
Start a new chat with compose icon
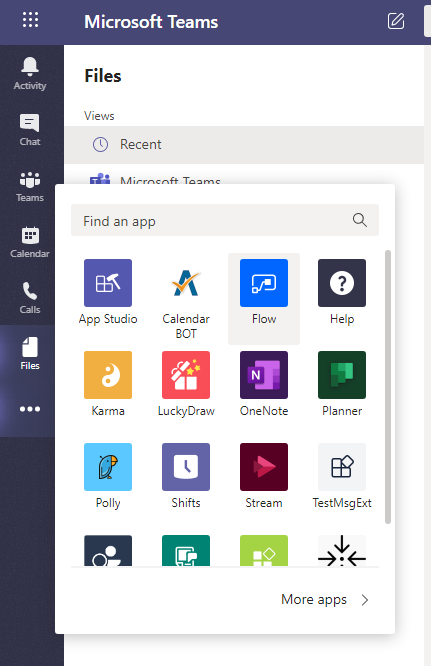point(396,21)
